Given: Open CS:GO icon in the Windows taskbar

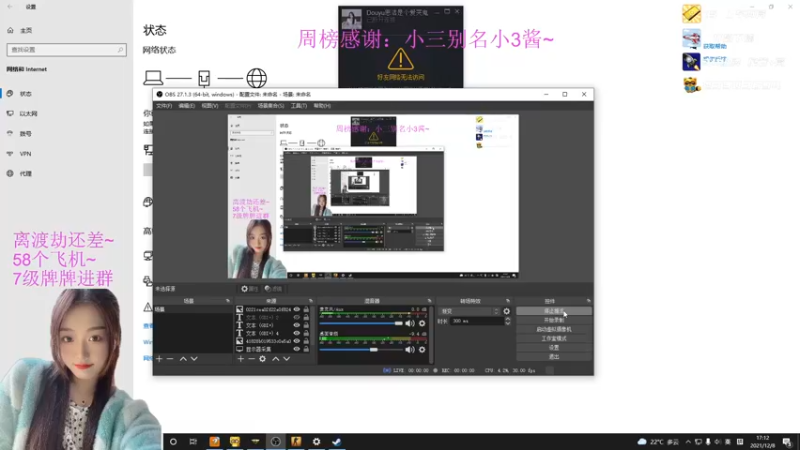Looking at the screenshot, I should [296, 441].
